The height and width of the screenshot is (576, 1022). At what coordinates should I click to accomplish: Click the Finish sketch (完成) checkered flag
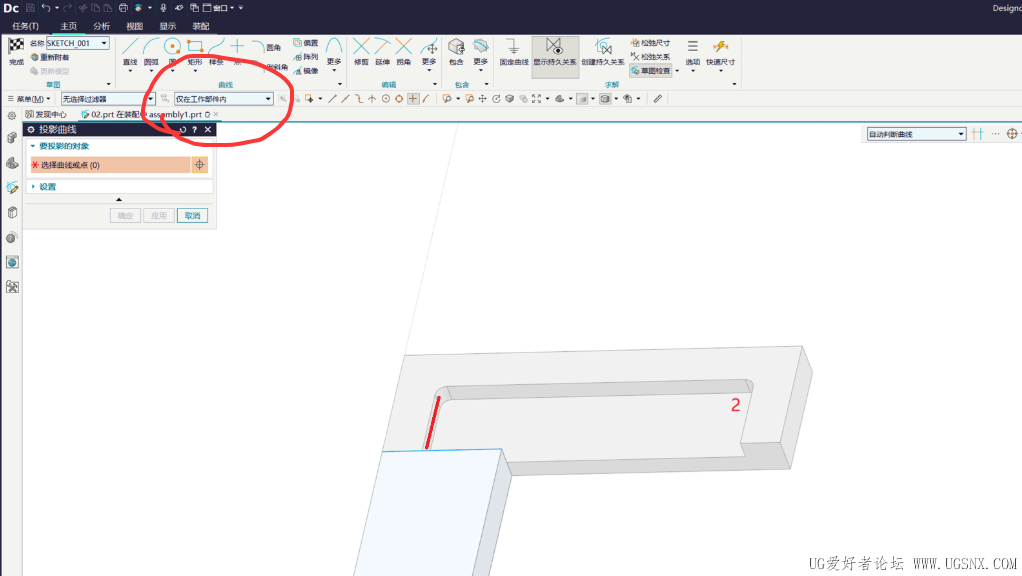click(16, 51)
